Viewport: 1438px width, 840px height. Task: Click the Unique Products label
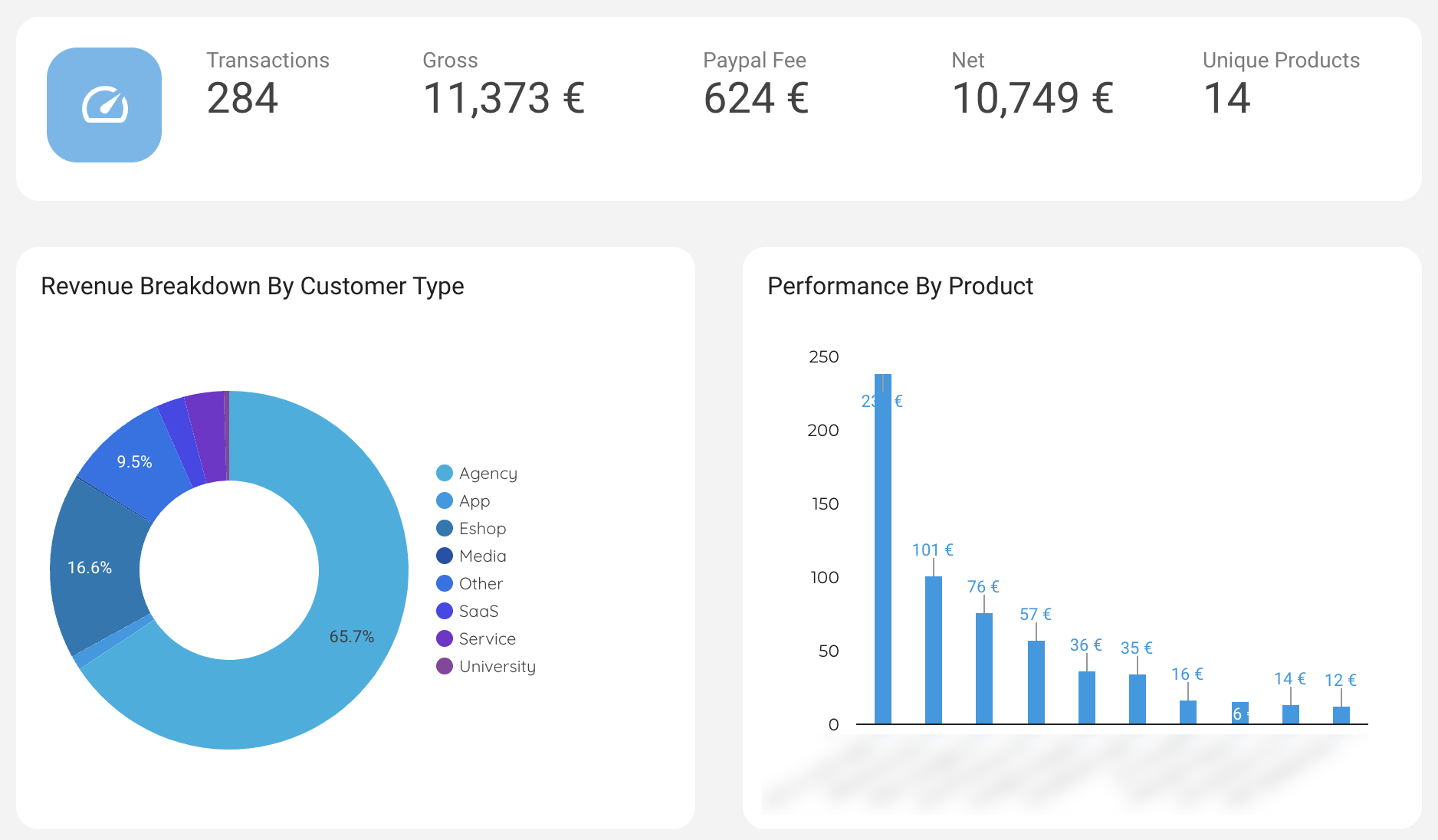[x=1281, y=60]
